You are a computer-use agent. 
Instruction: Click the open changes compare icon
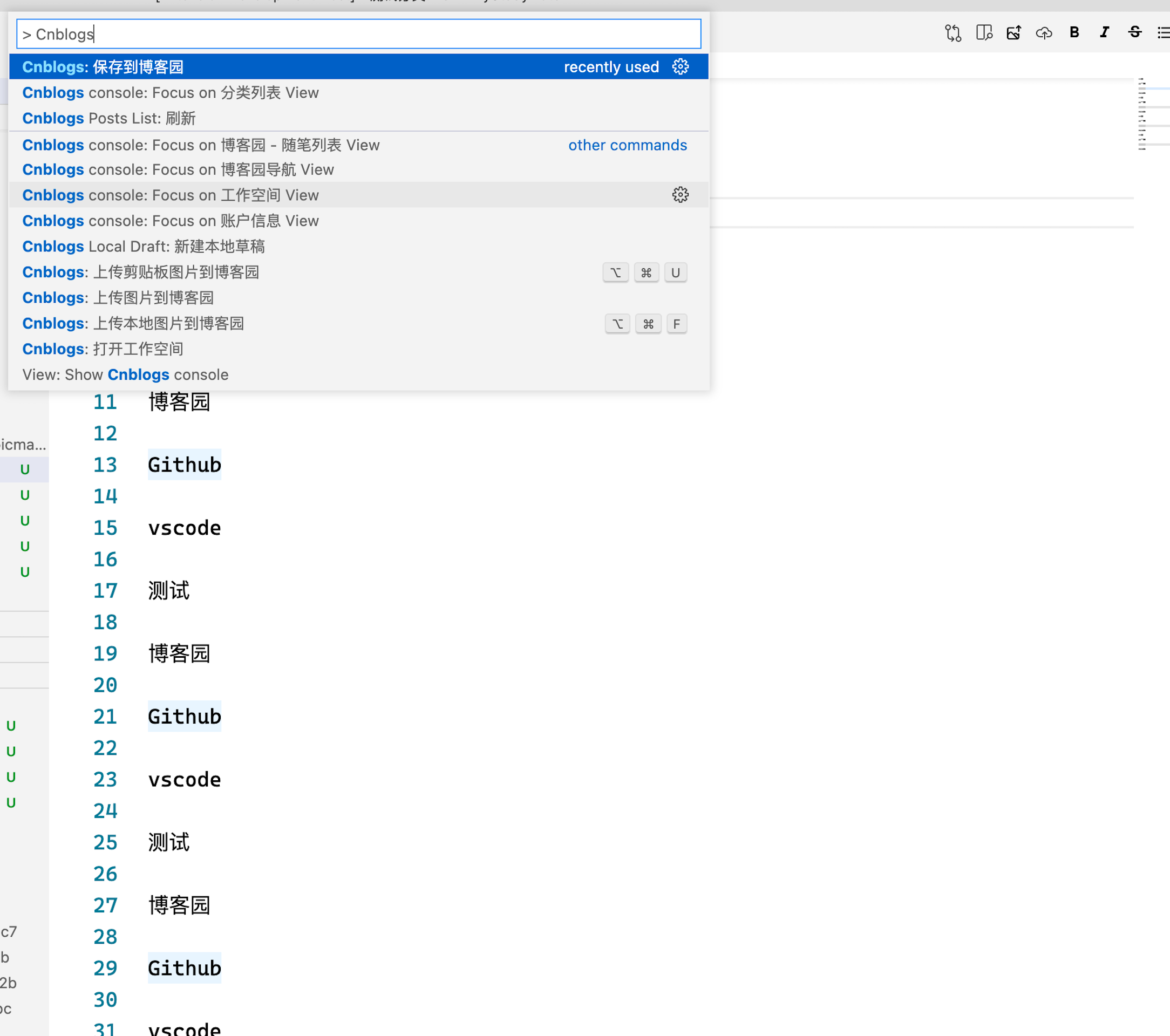(x=953, y=32)
